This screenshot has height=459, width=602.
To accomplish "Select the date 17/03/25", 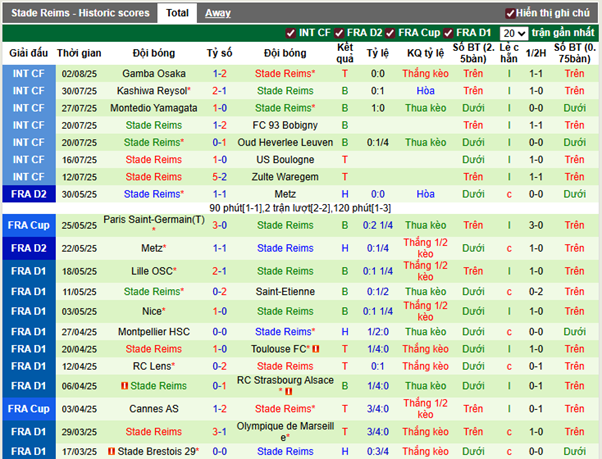I will [79, 452].
